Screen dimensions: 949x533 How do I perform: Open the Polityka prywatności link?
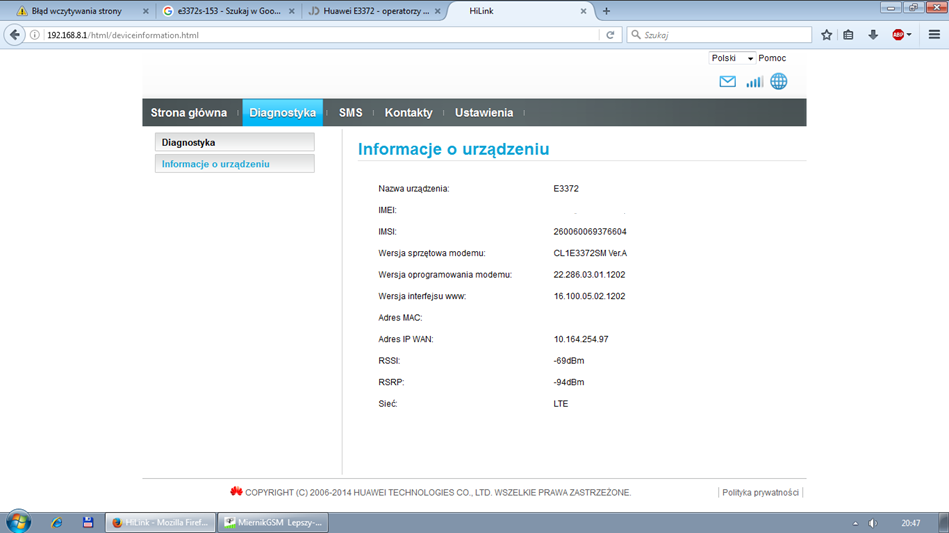tap(760, 493)
